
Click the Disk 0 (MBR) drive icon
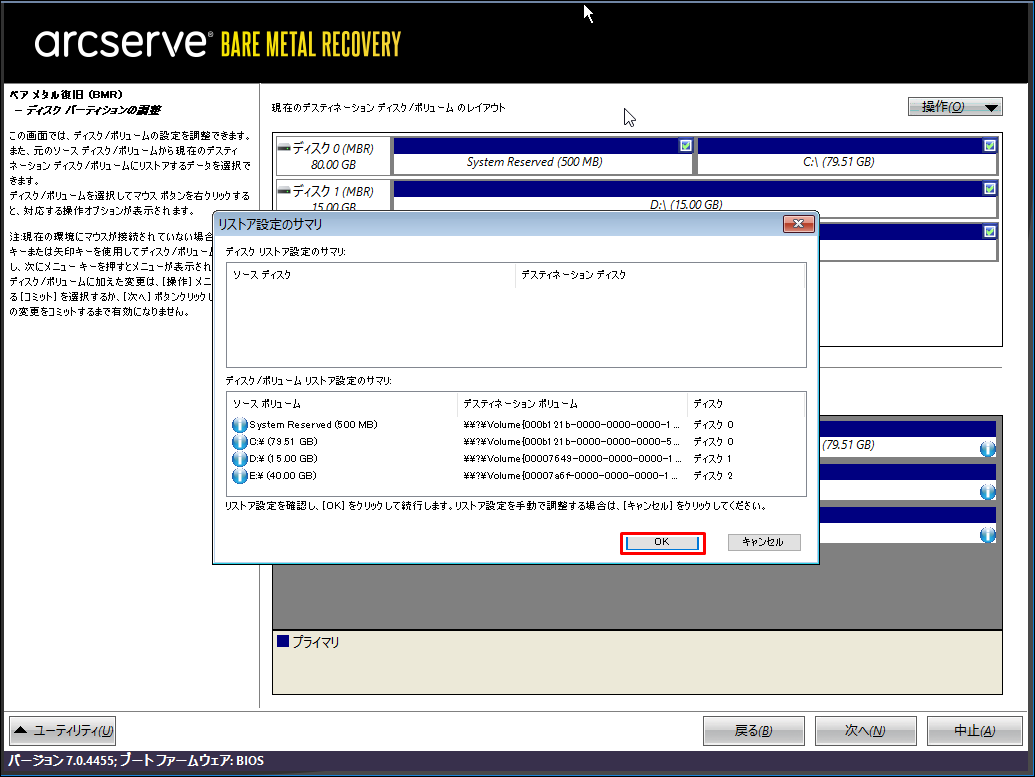(x=284, y=148)
